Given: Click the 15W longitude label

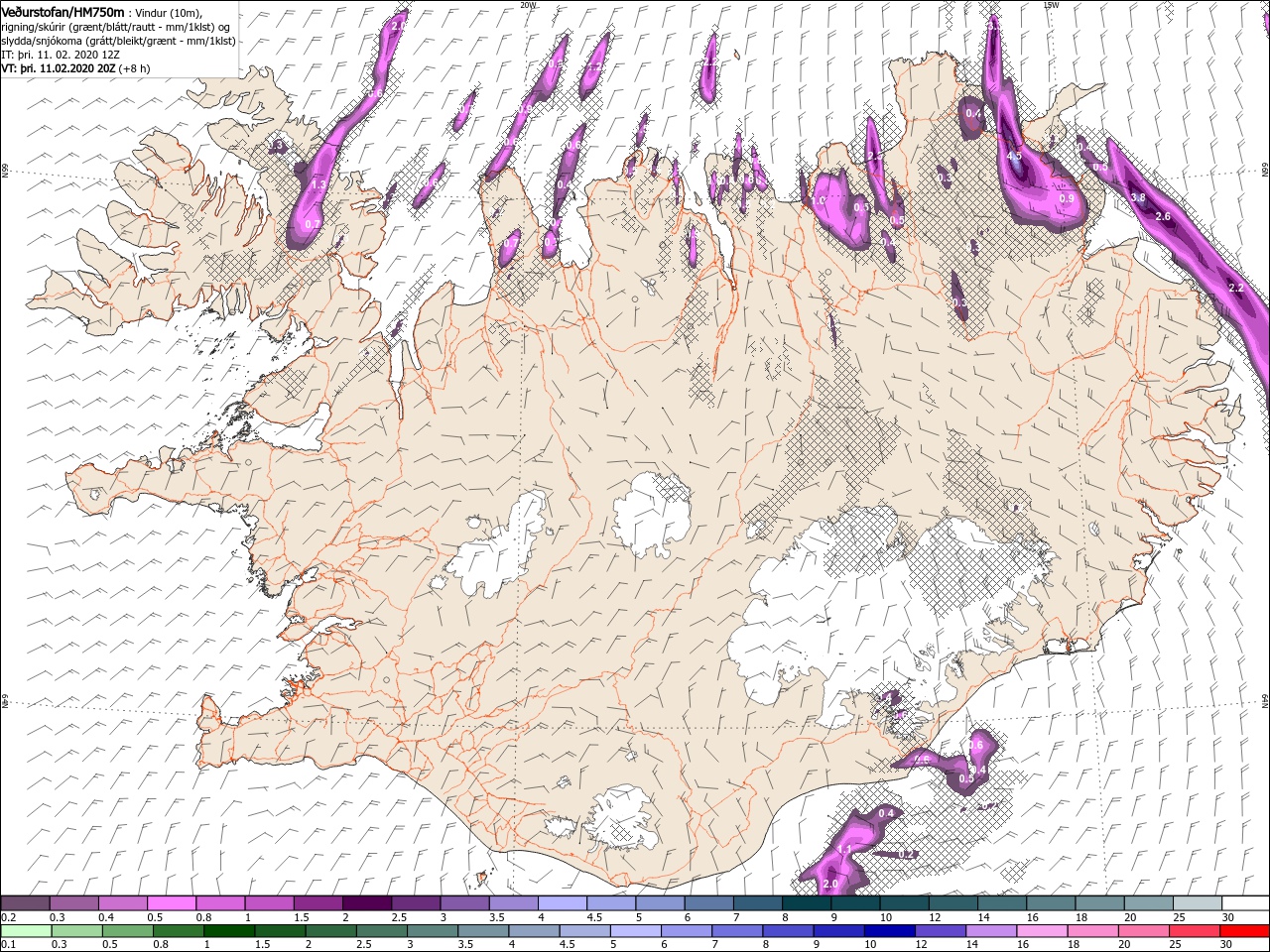Looking at the screenshot, I should [x=1051, y=4].
